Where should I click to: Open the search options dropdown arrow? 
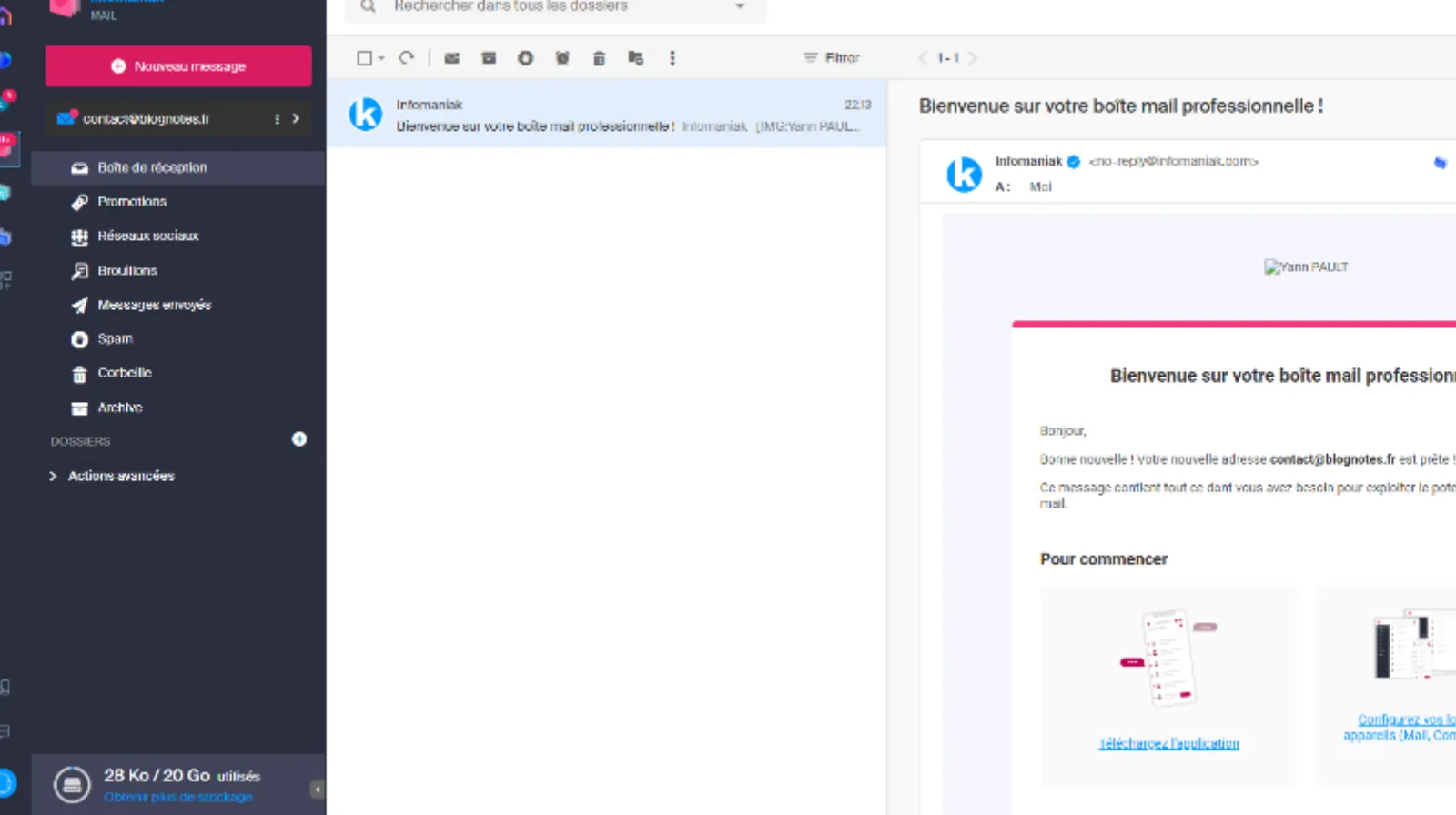[x=740, y=6]
